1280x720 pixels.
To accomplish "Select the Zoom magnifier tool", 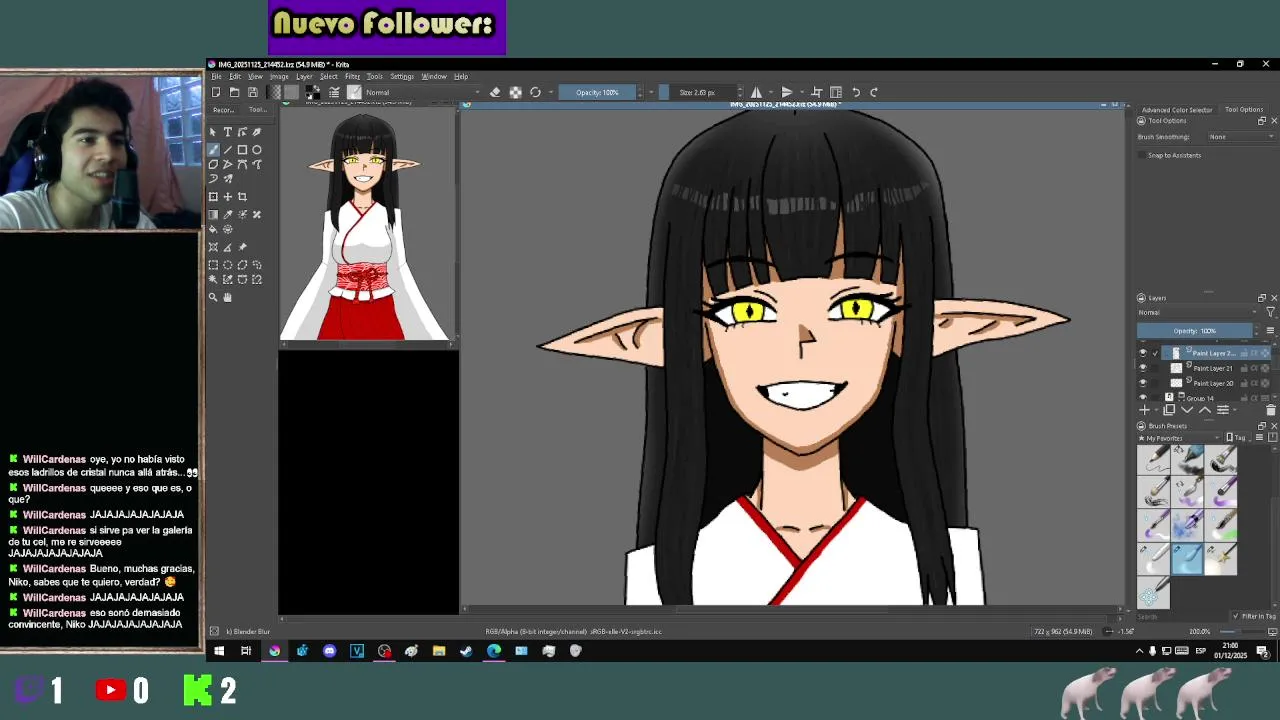I will pyautogui.click(x=213, y=297).
